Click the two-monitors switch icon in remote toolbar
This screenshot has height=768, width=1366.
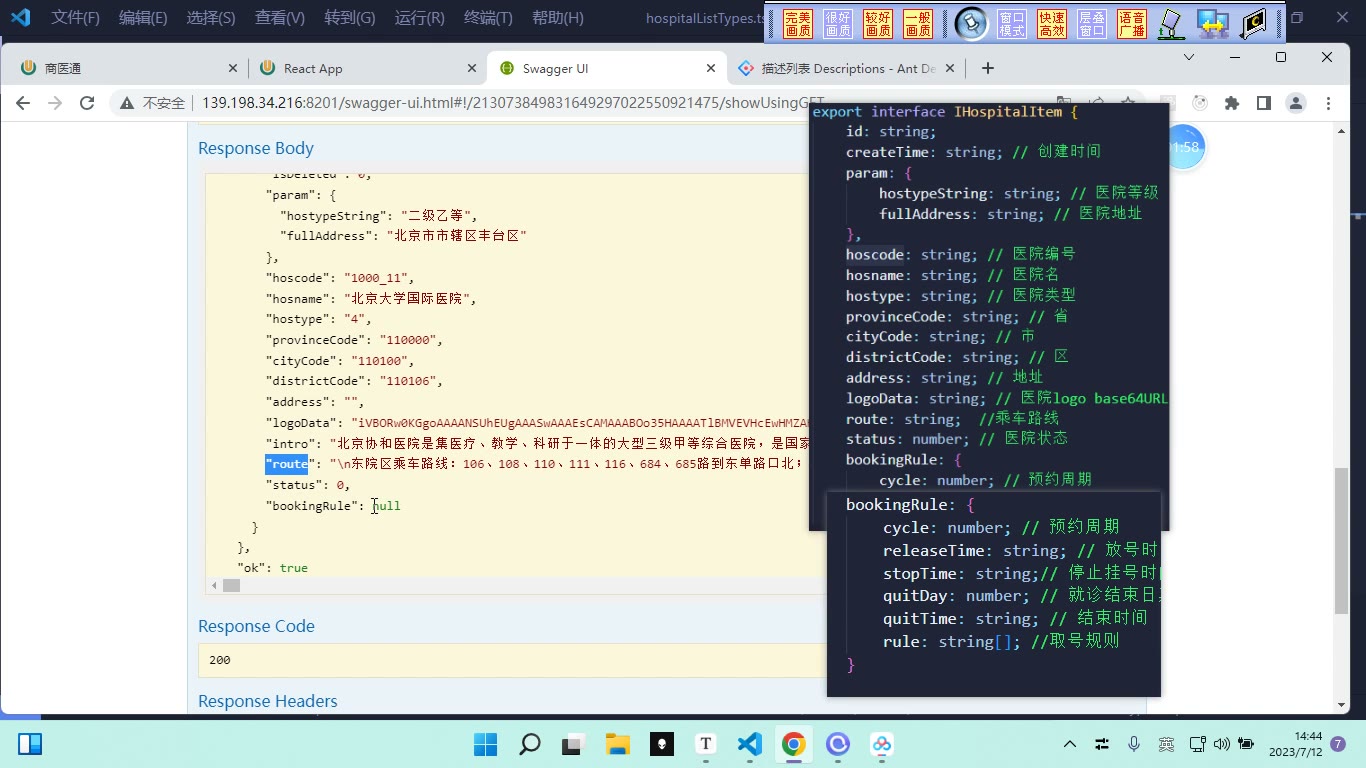1212,24
